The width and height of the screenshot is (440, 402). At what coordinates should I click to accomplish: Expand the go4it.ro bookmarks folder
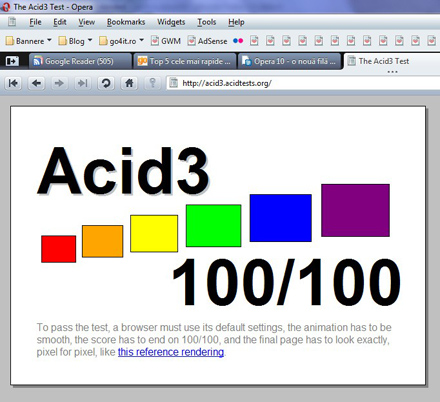click(122, 41)
